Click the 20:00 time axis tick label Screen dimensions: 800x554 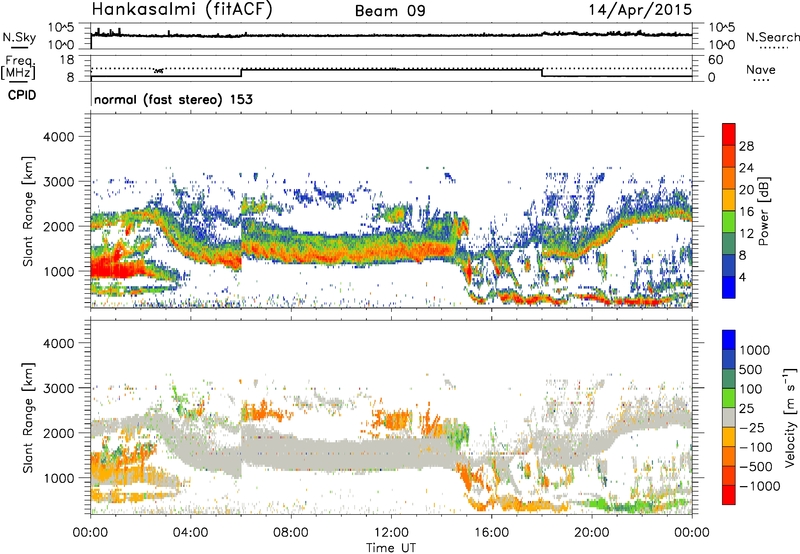click(591, 533)
